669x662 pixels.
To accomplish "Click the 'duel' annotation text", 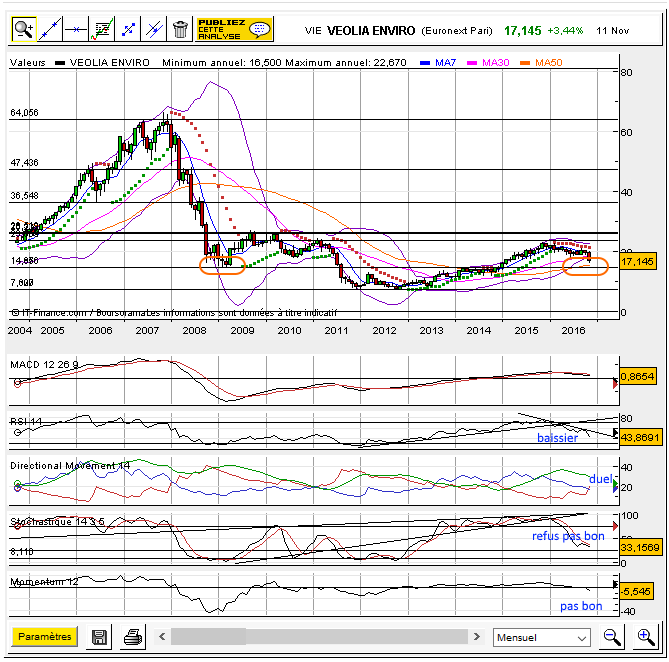I will pyautogui.click(x=601, y=479).
